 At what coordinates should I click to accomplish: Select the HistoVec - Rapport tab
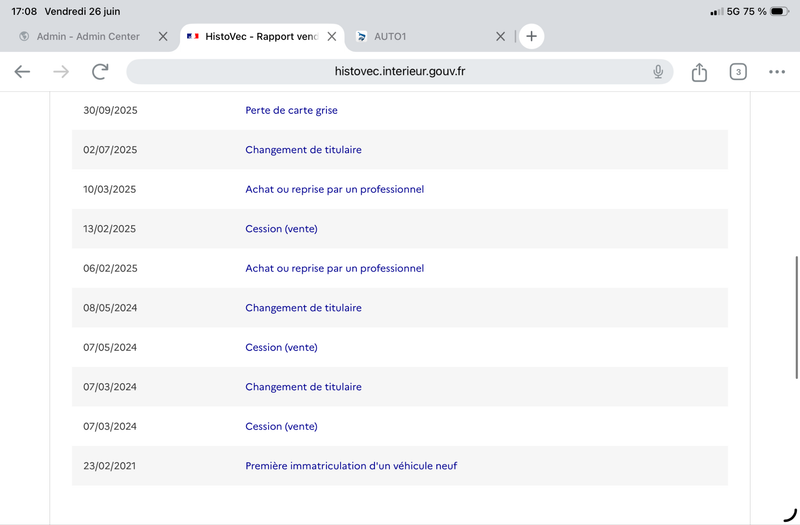pyautogui.click(x=262, y=36)
